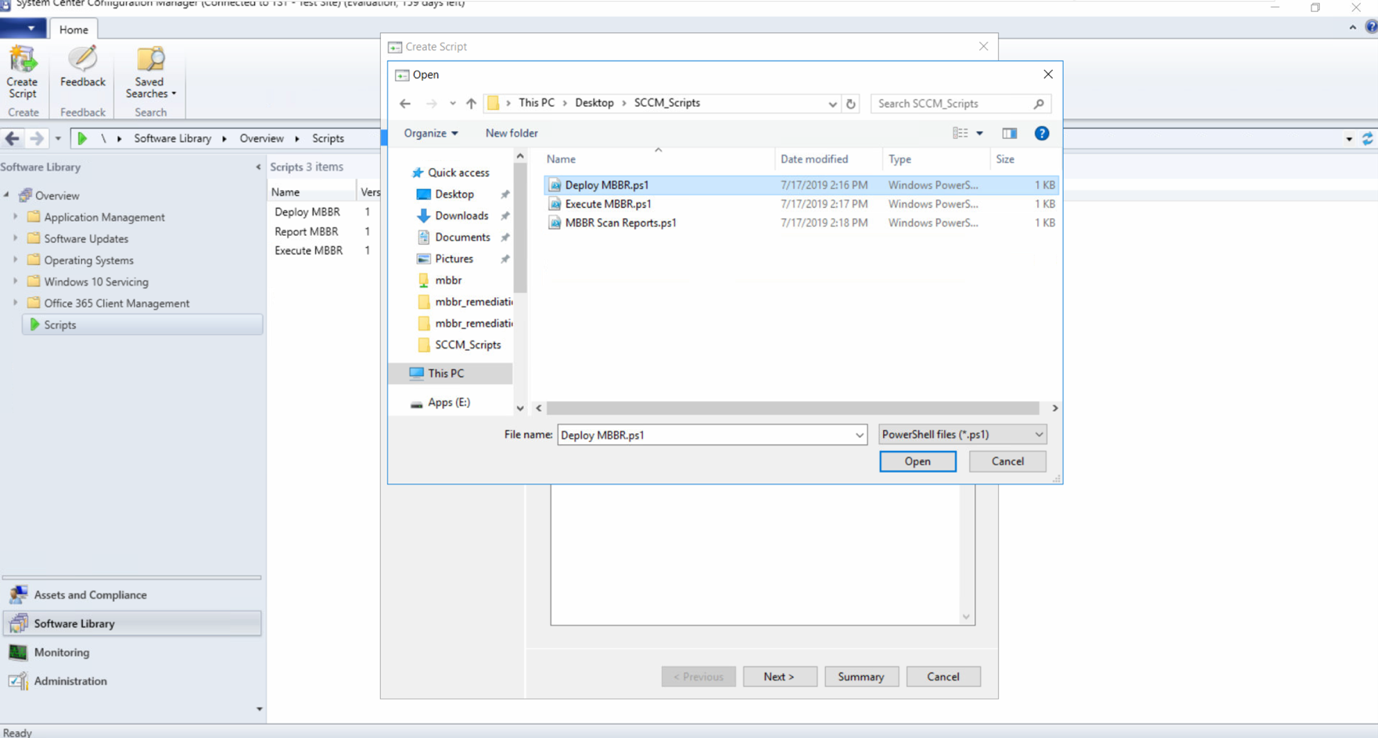Screen dimensions: 1378x738
Task: Select Report MBBR in the Scripts list
Action: [x=306, y=231]
